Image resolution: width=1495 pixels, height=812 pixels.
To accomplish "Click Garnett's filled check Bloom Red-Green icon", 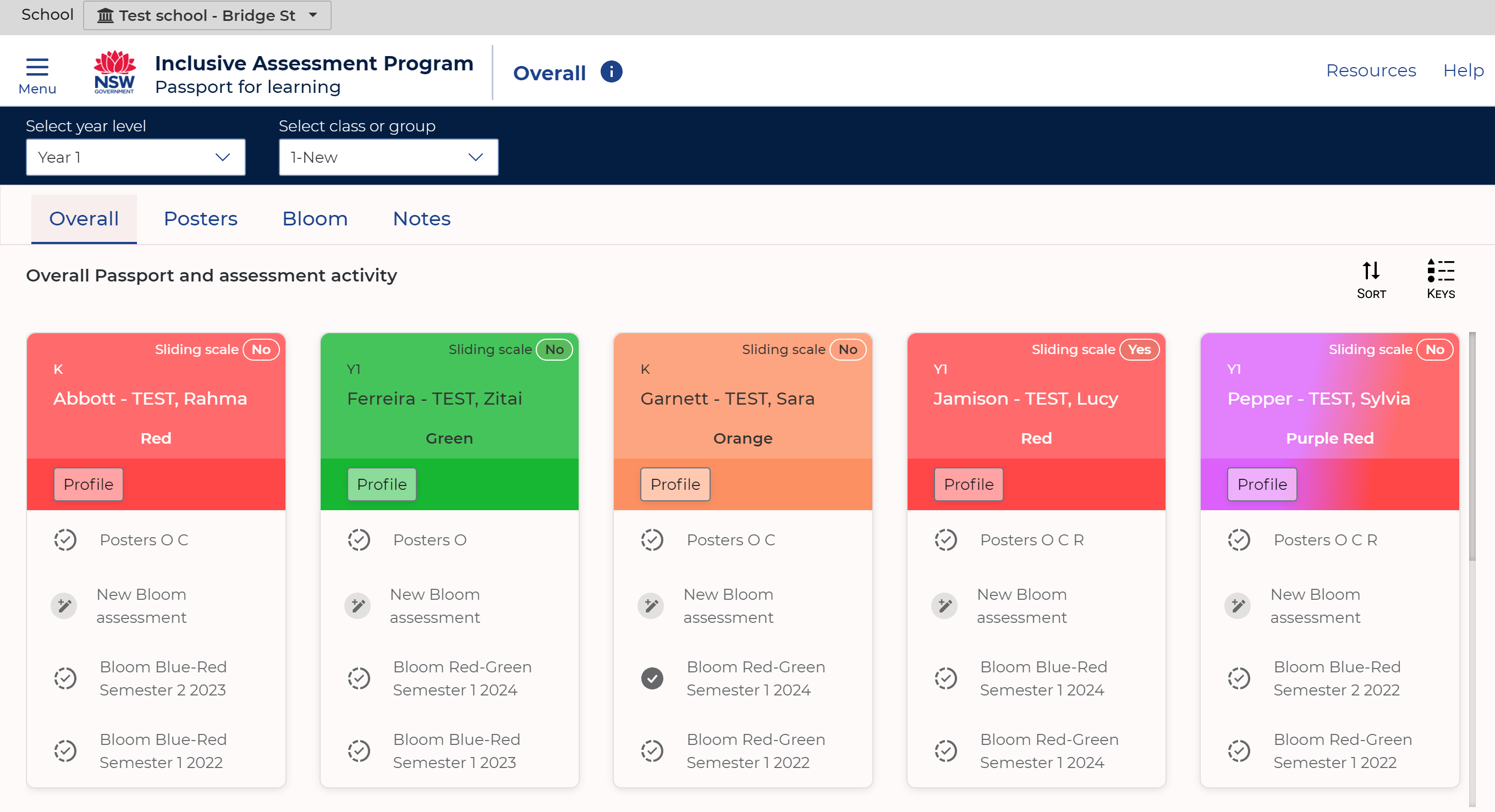I will [x=652, y=678].
